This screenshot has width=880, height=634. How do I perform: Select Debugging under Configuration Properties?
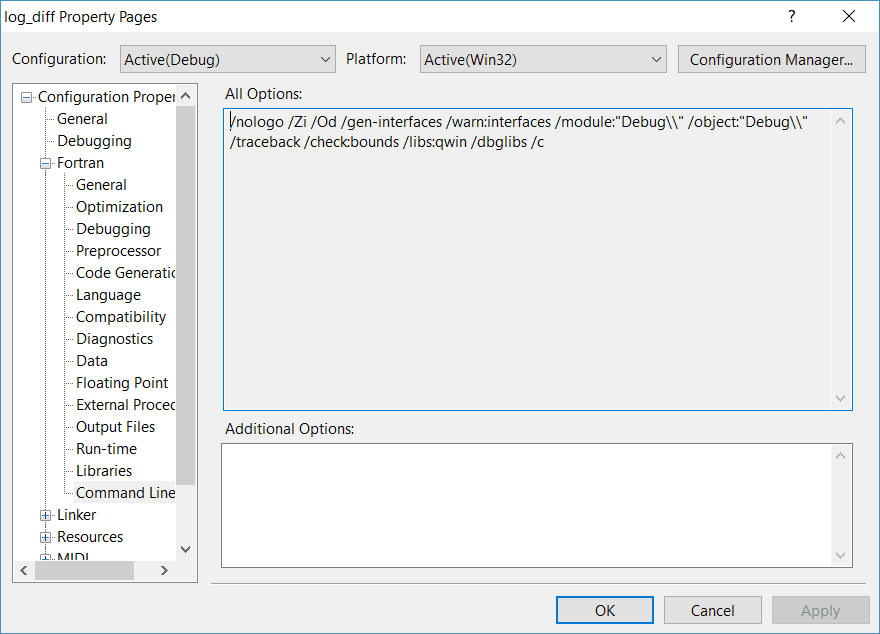(x=94, y=141)
